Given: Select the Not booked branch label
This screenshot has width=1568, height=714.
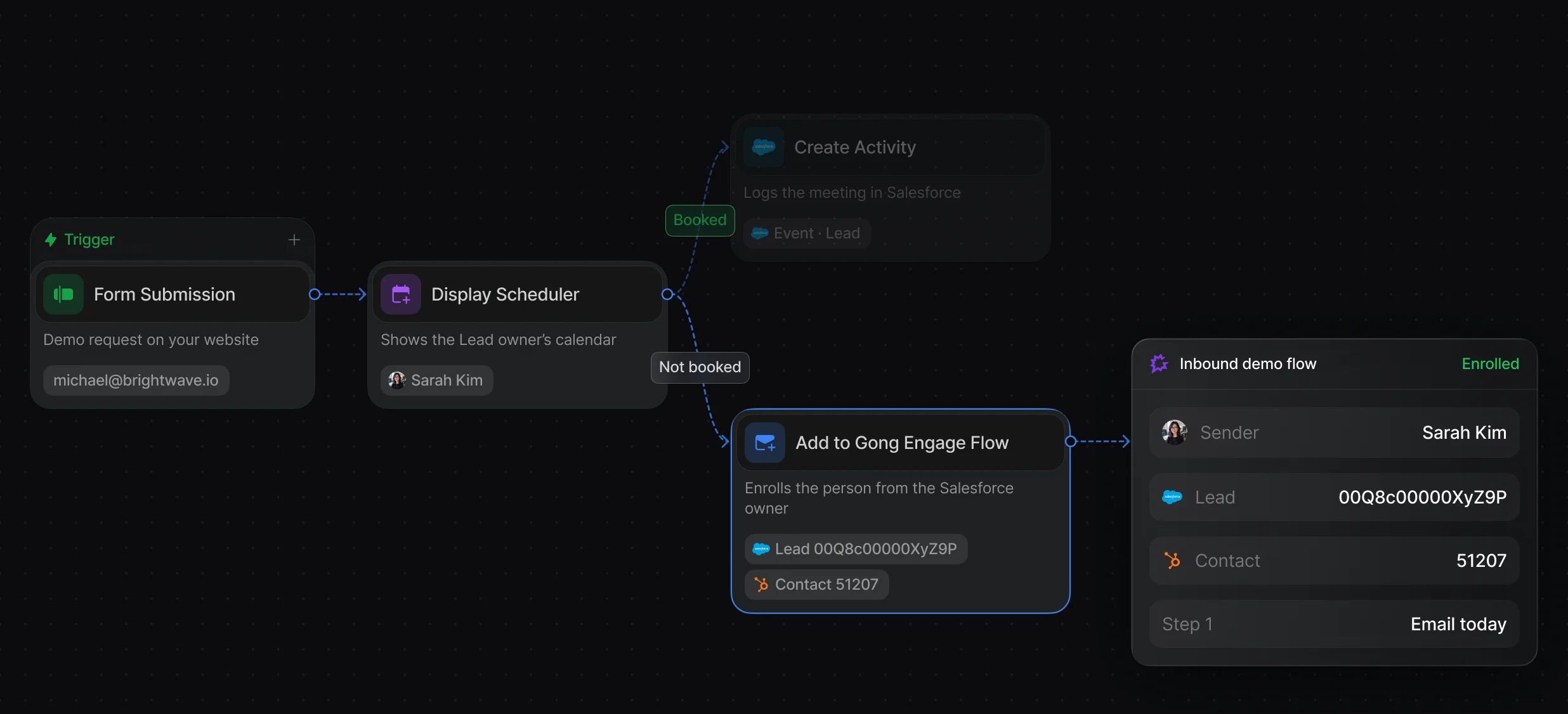Looking at the screenshot, I should point(700,367).
